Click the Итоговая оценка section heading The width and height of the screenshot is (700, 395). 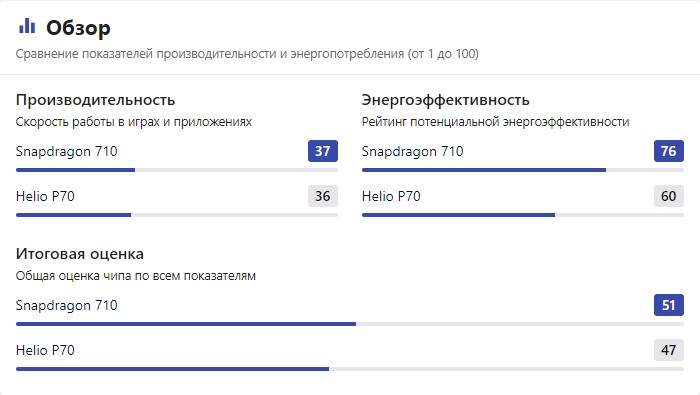coord(79,254)
